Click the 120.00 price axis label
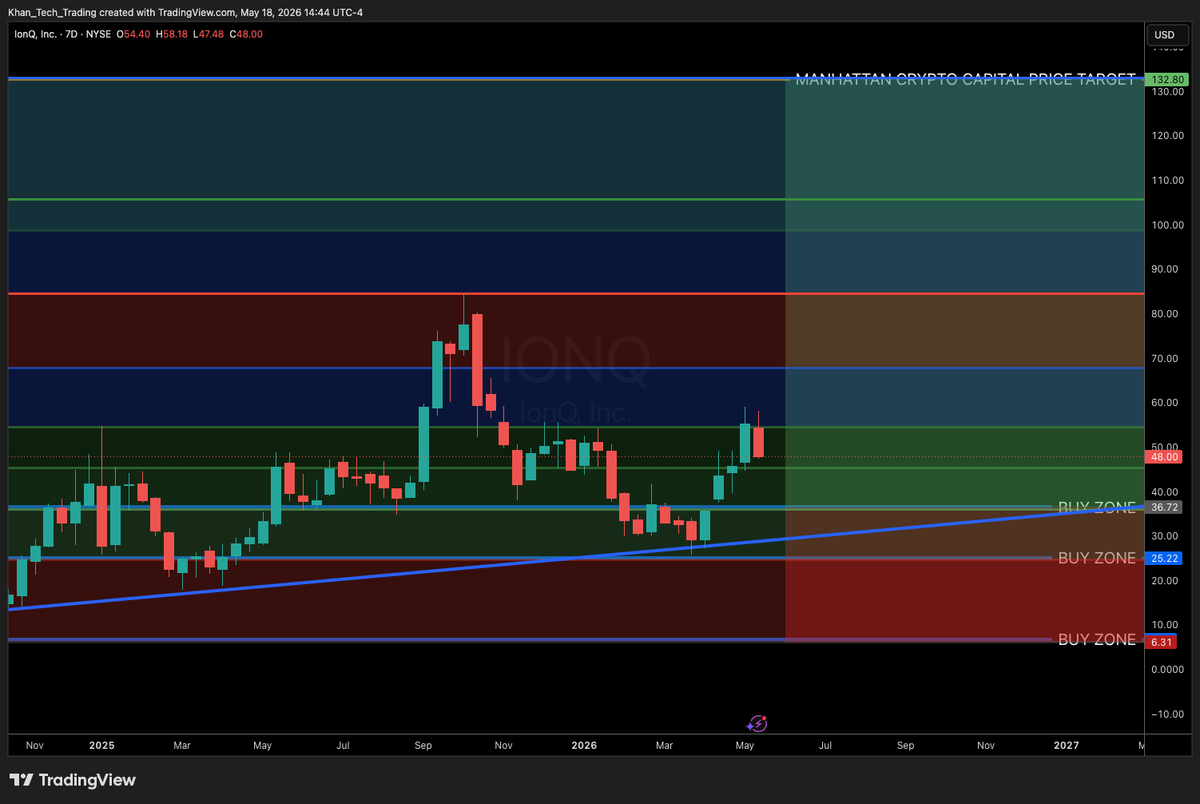This screenshot has height=804, width=1200. click(1167, 136)
